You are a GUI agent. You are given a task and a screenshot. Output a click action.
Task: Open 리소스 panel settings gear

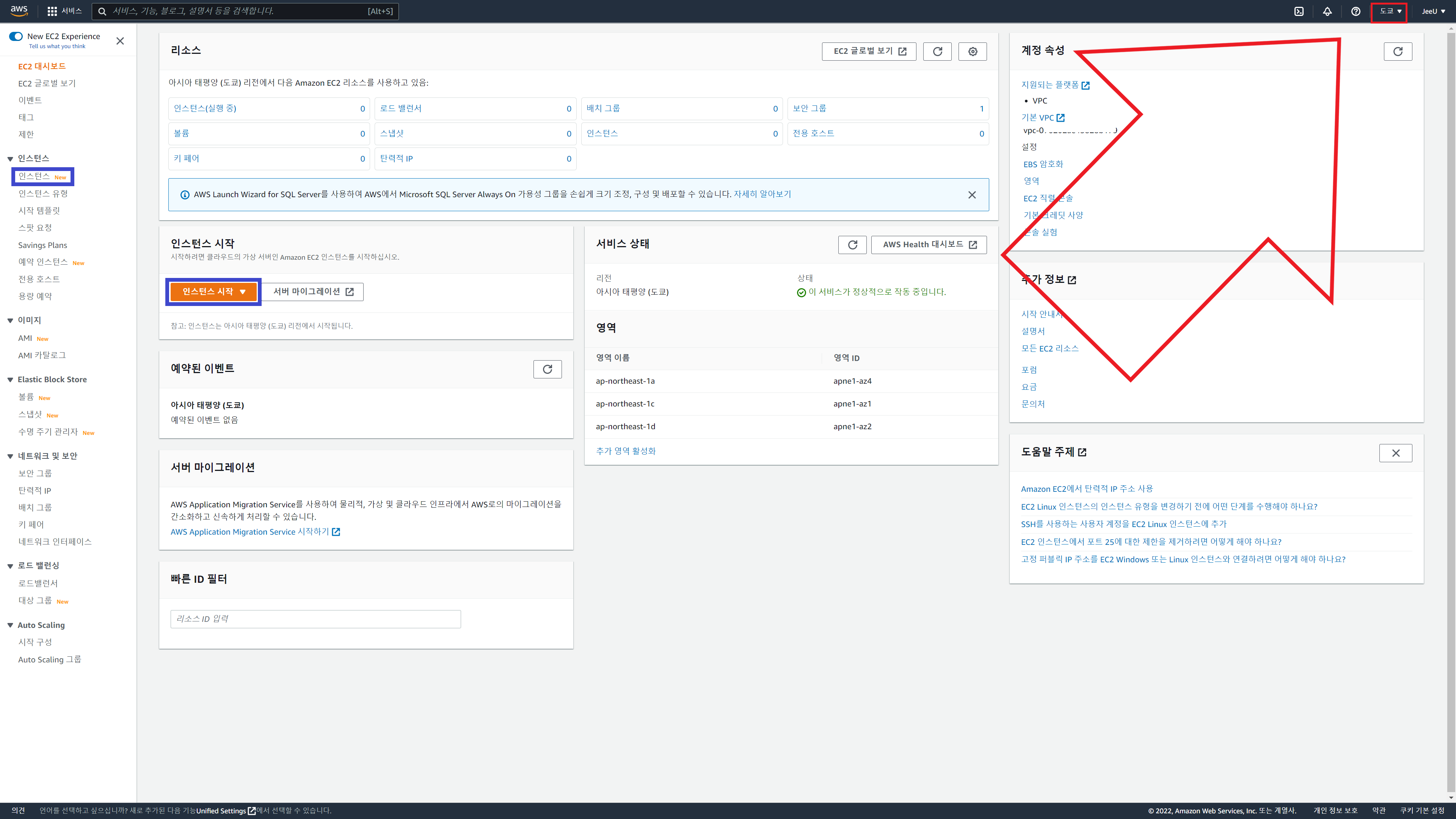(x=972, y=52)
